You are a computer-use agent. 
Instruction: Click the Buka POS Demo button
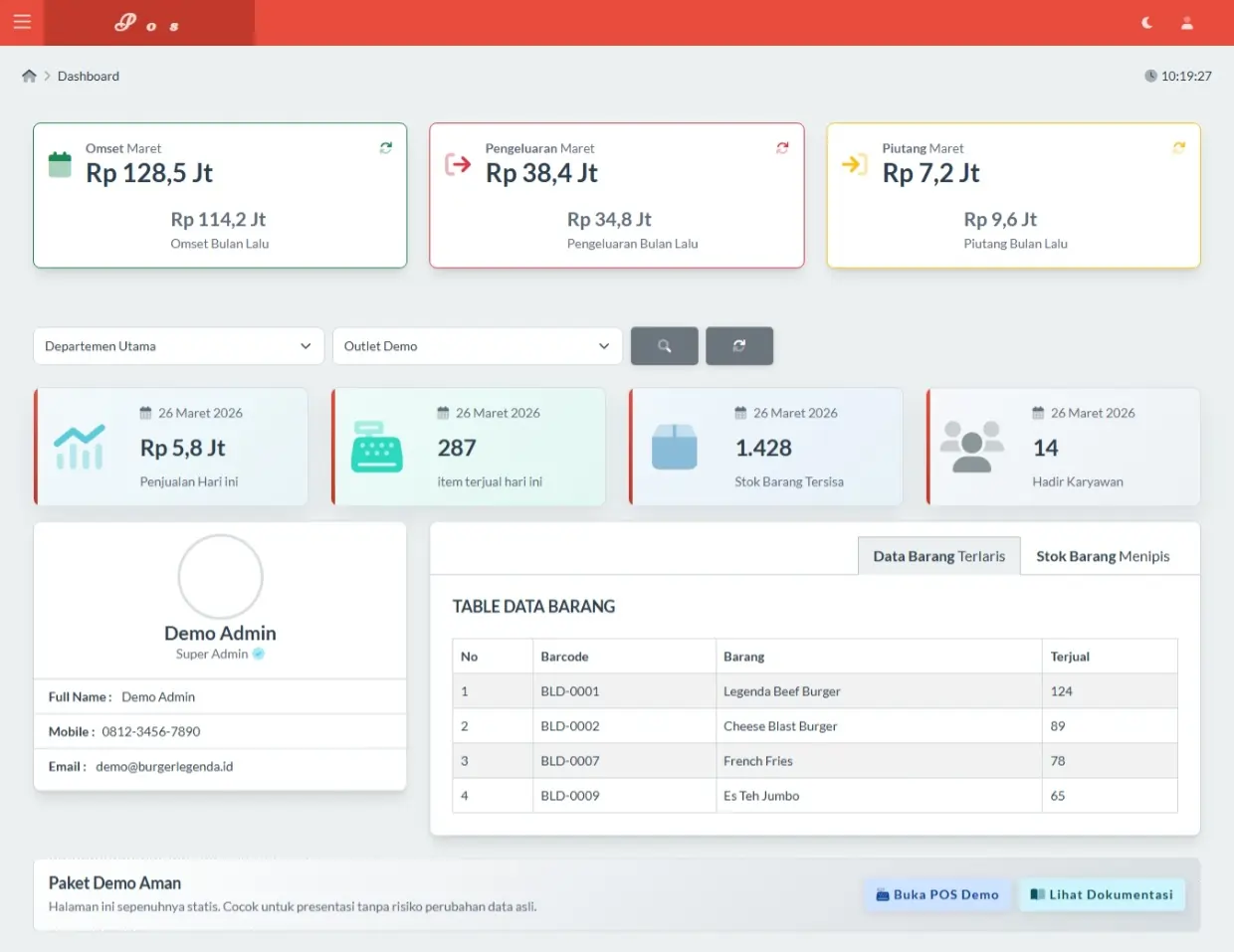(x=937, y=895)
